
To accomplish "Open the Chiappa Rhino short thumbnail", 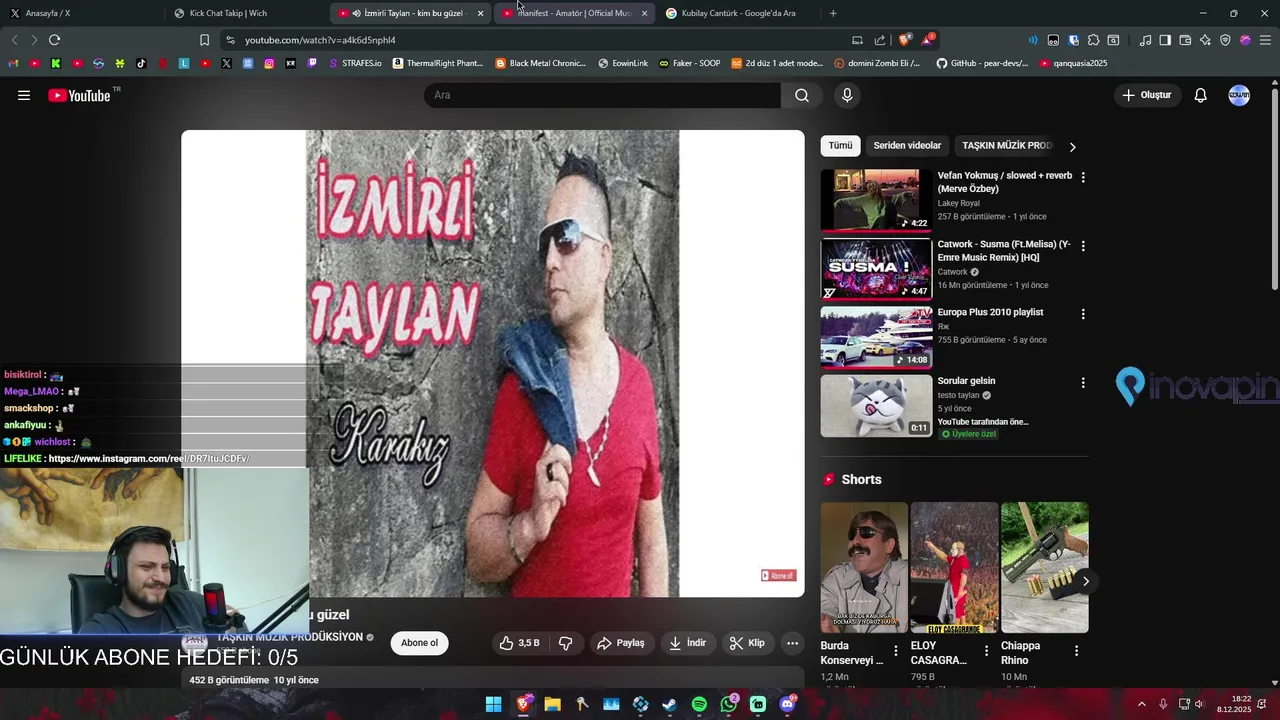I will coord(1044,567).
